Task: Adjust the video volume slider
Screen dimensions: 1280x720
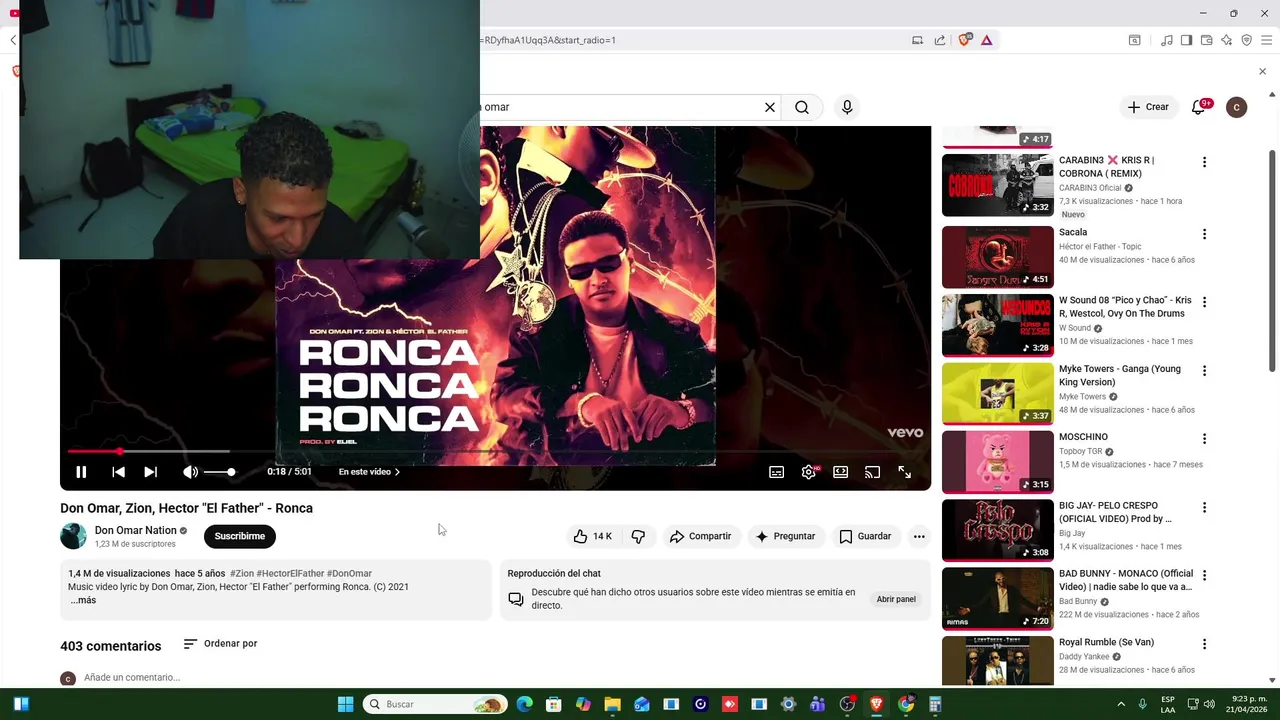Action: [x=219, y=472]
